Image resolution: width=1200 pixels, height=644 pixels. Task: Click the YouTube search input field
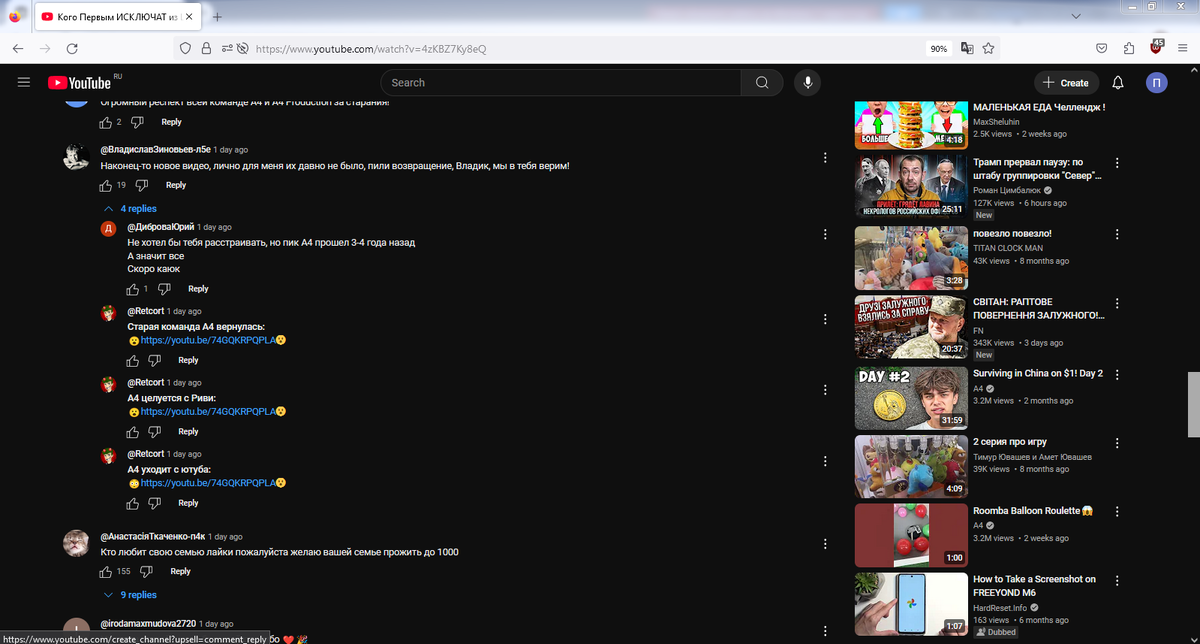pos(560,83)
